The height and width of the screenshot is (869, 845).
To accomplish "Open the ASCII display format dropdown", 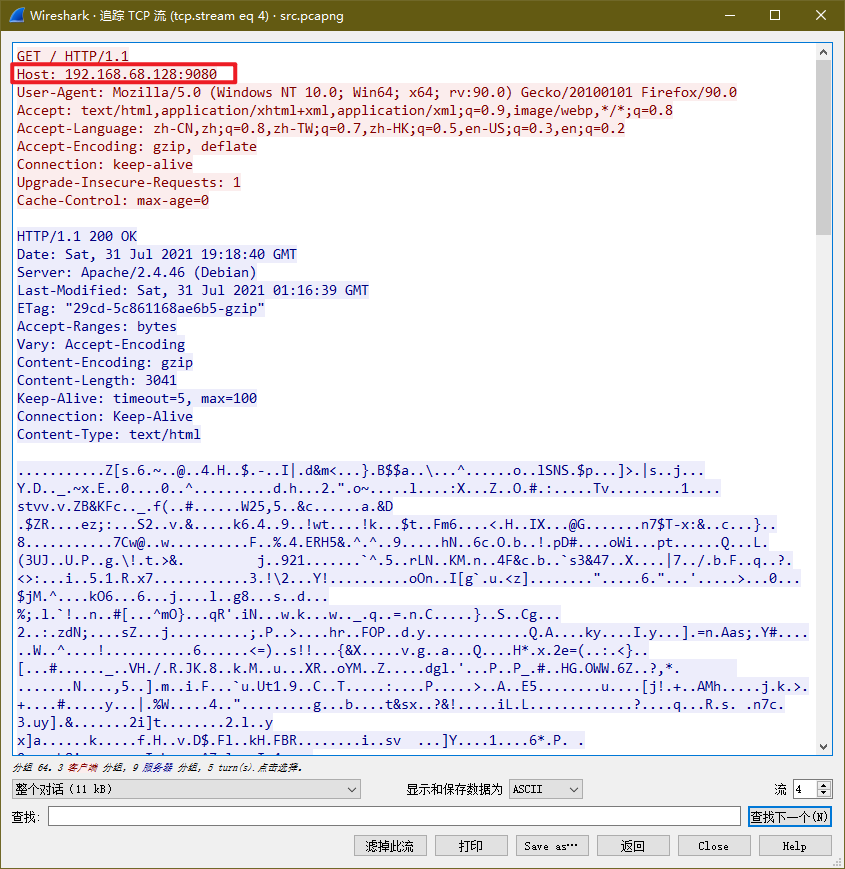I will 546,789.
